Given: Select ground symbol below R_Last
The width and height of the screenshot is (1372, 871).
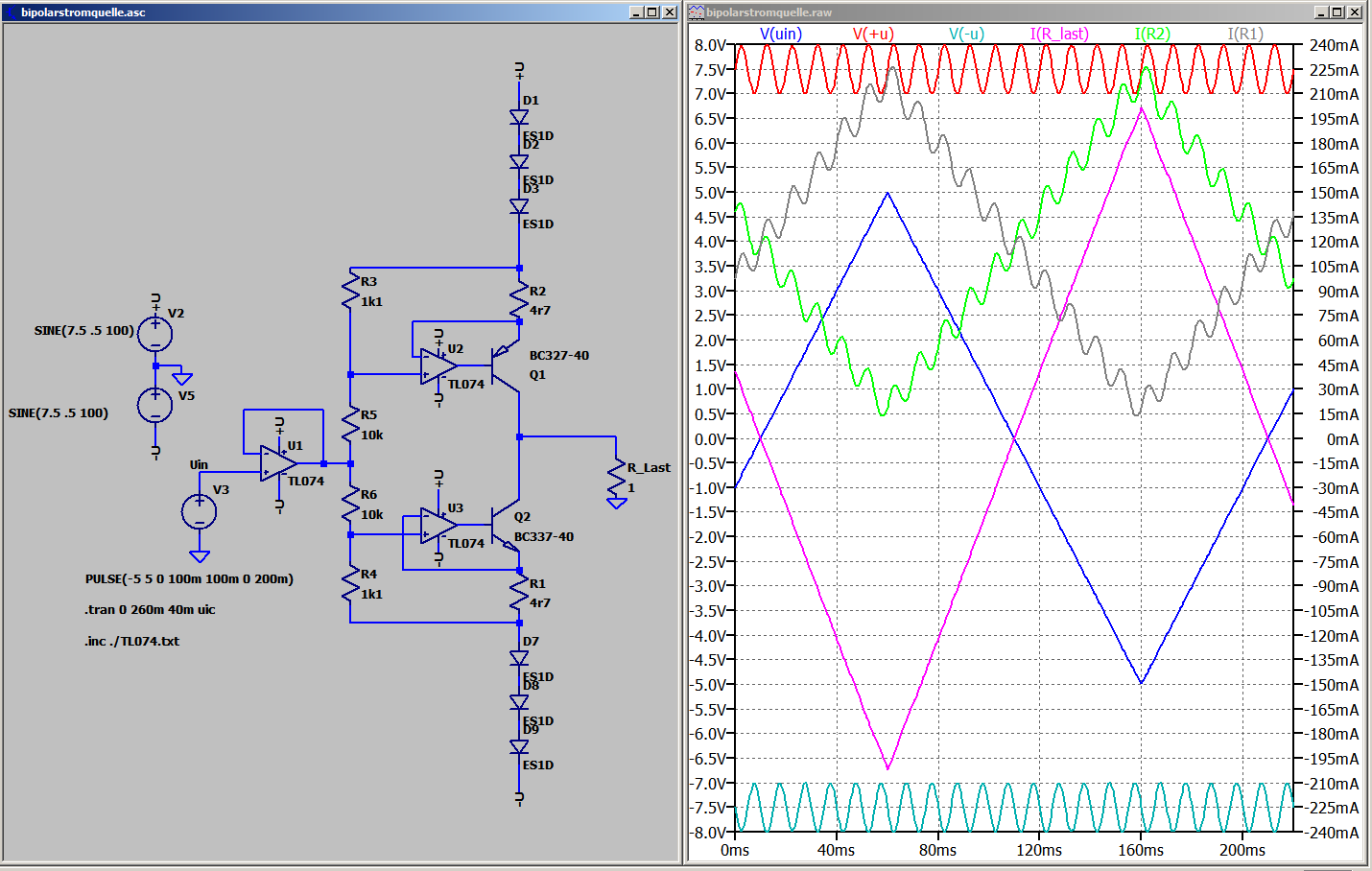Looking at the screenshot, I should (x=617, y=503).
